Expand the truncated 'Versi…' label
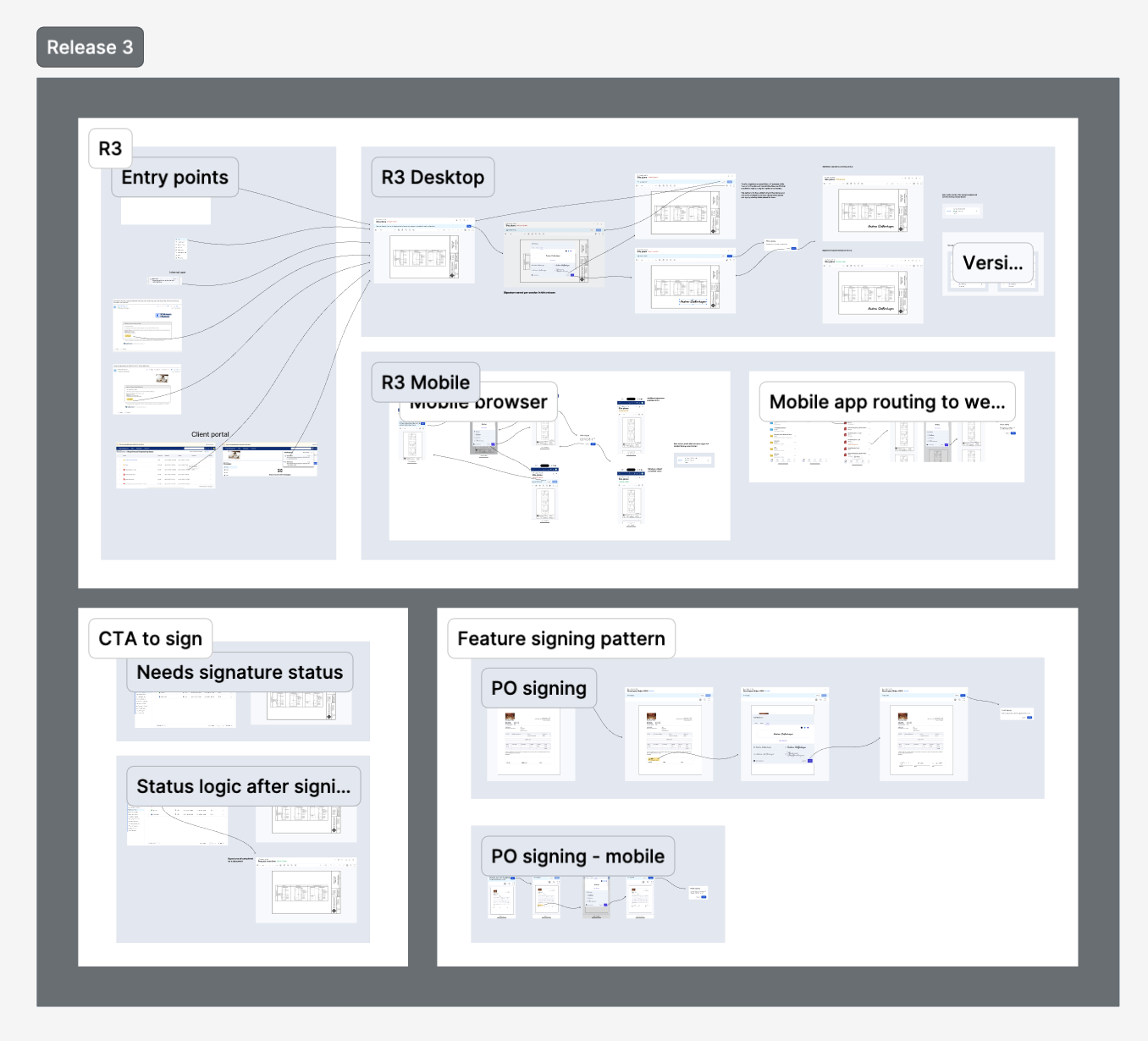Viewport: 1148px width, 1041px height. coord(993,263)
